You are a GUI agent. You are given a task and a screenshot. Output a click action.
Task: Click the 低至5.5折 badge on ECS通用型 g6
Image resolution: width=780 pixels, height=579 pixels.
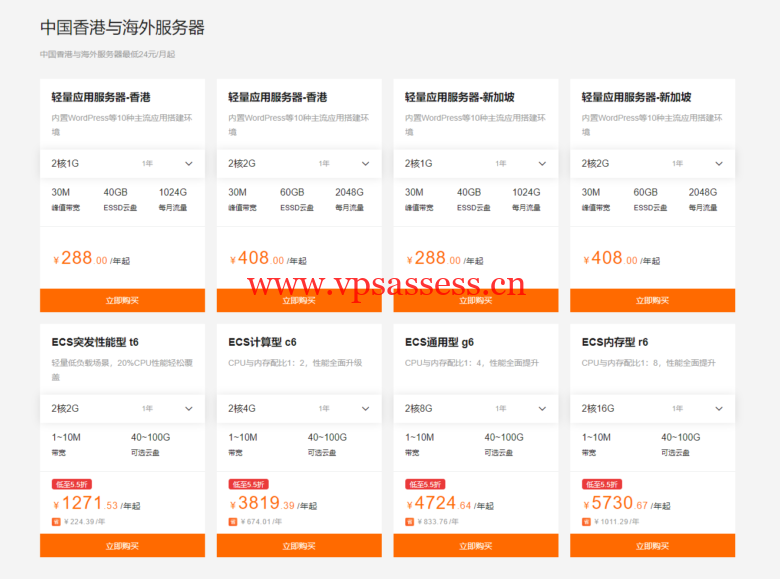423,484
